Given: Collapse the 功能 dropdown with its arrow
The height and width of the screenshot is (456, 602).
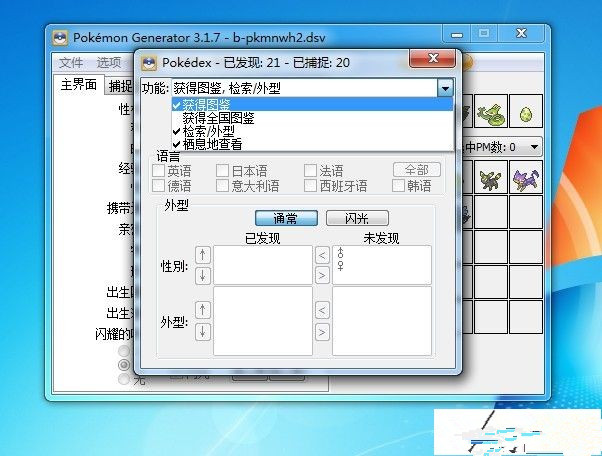Looking at the screenshot, I should pyautogui.click(x=445, y=88).
